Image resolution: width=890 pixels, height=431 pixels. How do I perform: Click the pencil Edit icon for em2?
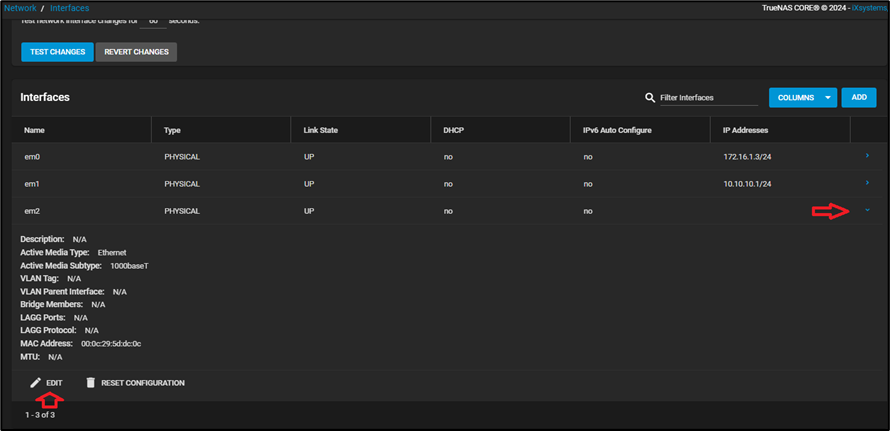tap(36, 383)
